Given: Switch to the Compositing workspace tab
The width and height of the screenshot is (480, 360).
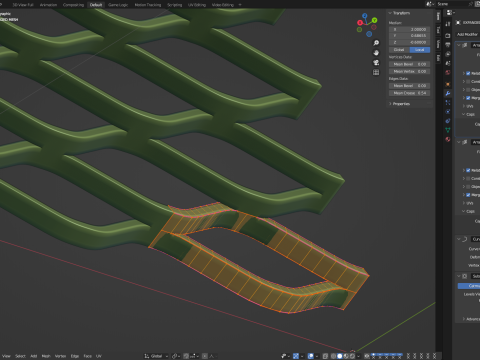Looking at the screenshot, I should pyautogui.click(x=73, y=5).
